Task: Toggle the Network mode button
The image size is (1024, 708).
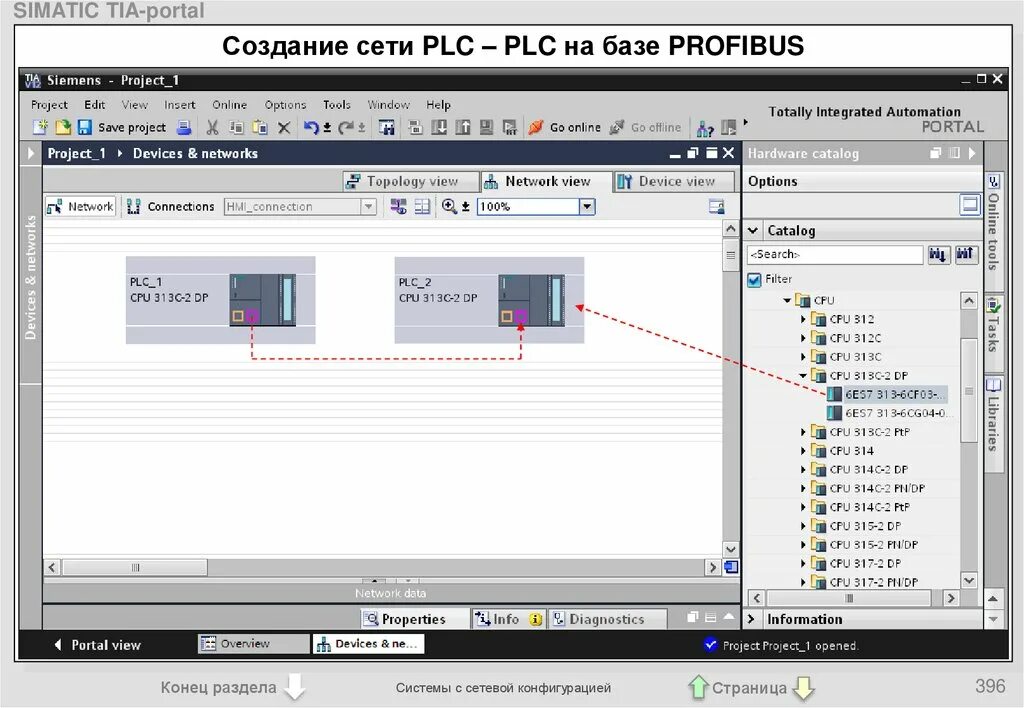Action: [x=80, y=206]
